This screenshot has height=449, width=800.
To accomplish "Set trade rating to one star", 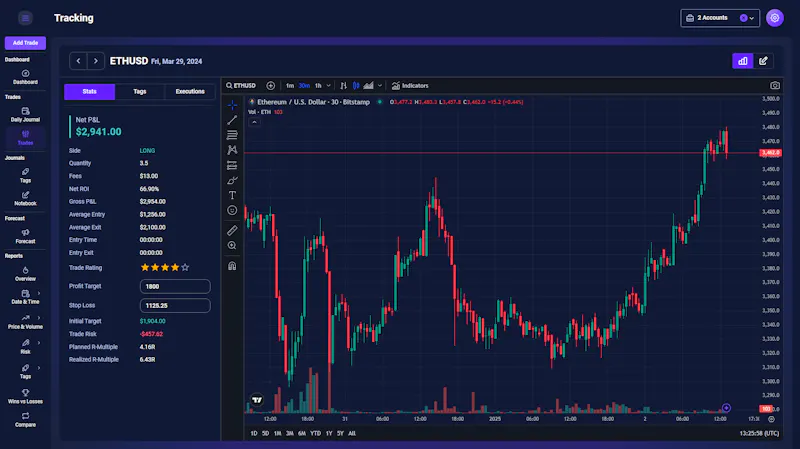I will [145, 267].
